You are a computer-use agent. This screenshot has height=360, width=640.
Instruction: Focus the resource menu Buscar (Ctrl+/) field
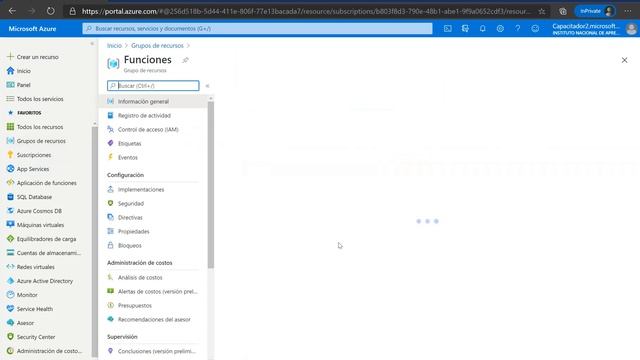[153, 86]
